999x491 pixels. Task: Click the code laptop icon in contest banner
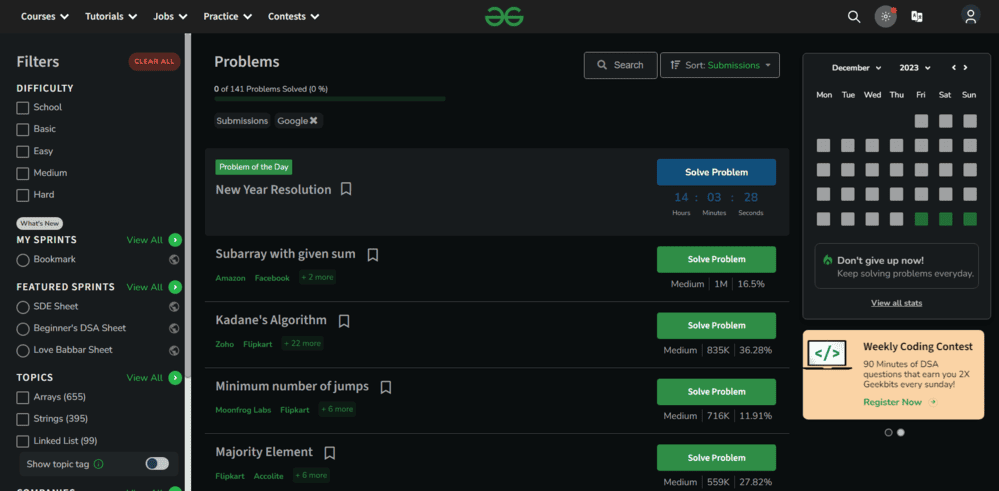827,355
